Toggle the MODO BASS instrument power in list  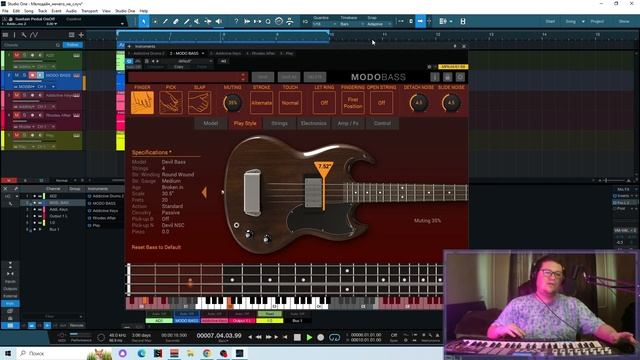click(89, 203)
